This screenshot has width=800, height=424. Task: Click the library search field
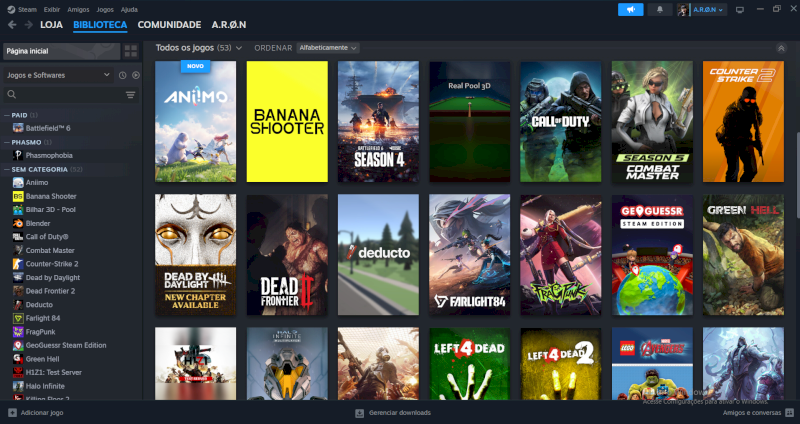pyautogui.click(x=71, y=94)
